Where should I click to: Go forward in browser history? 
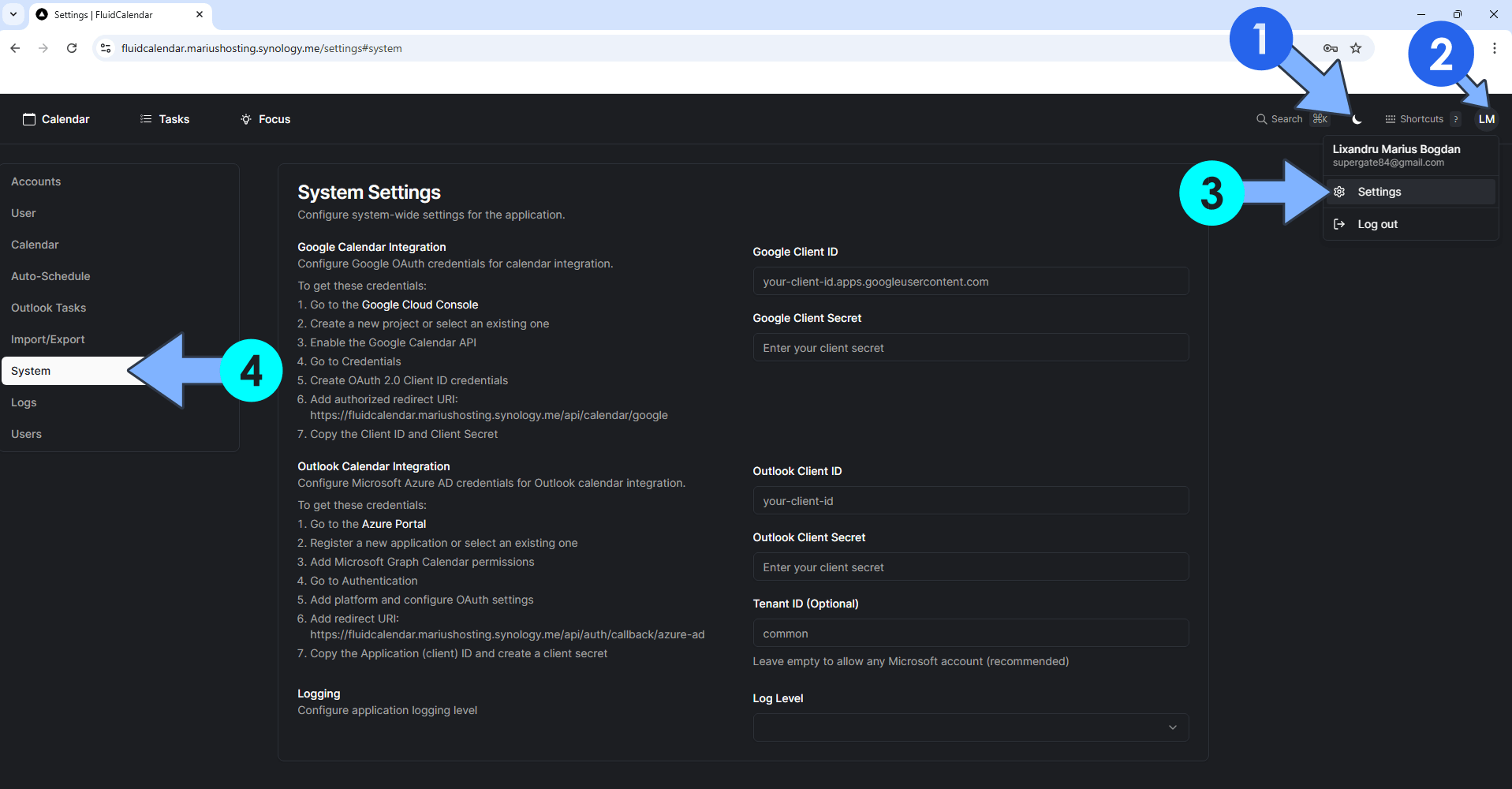click(x=43, y=48)
